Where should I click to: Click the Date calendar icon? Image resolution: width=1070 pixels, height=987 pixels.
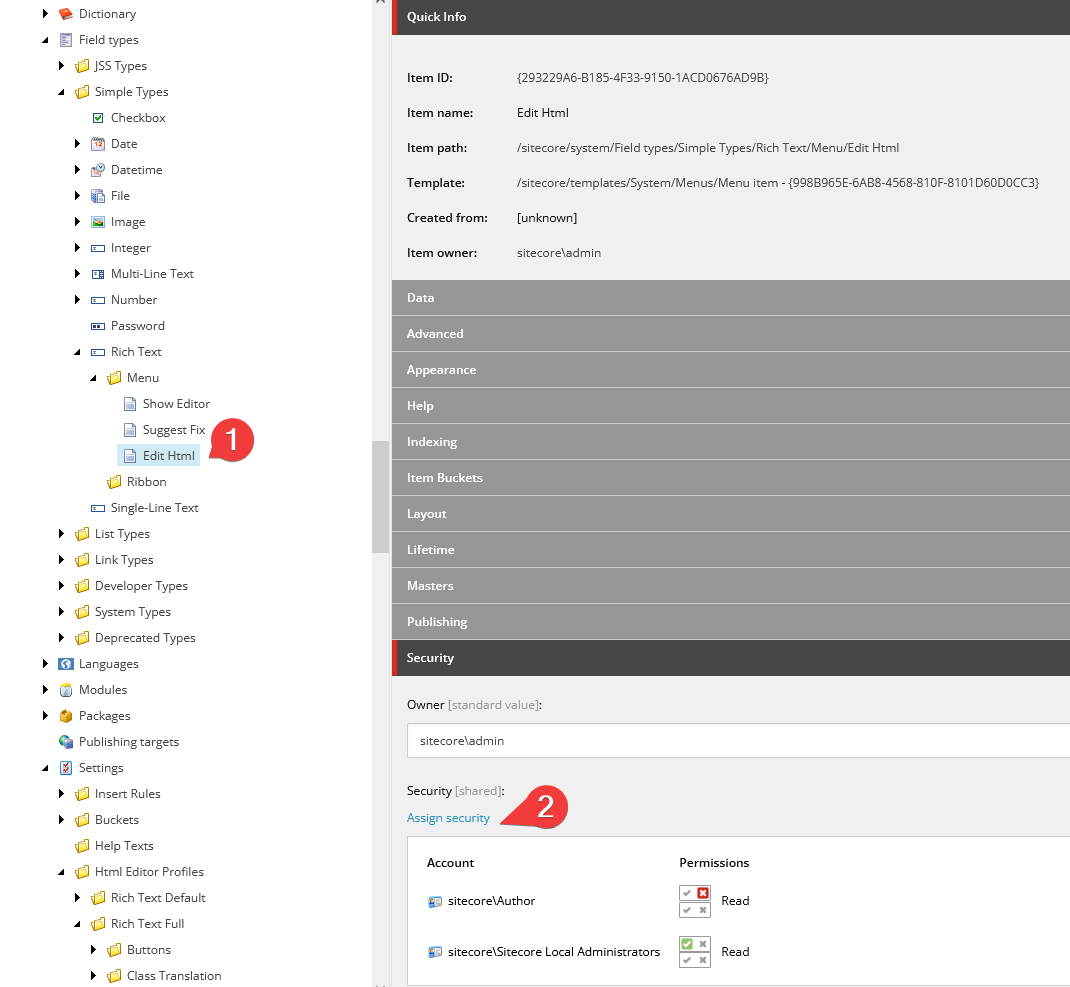98,144
